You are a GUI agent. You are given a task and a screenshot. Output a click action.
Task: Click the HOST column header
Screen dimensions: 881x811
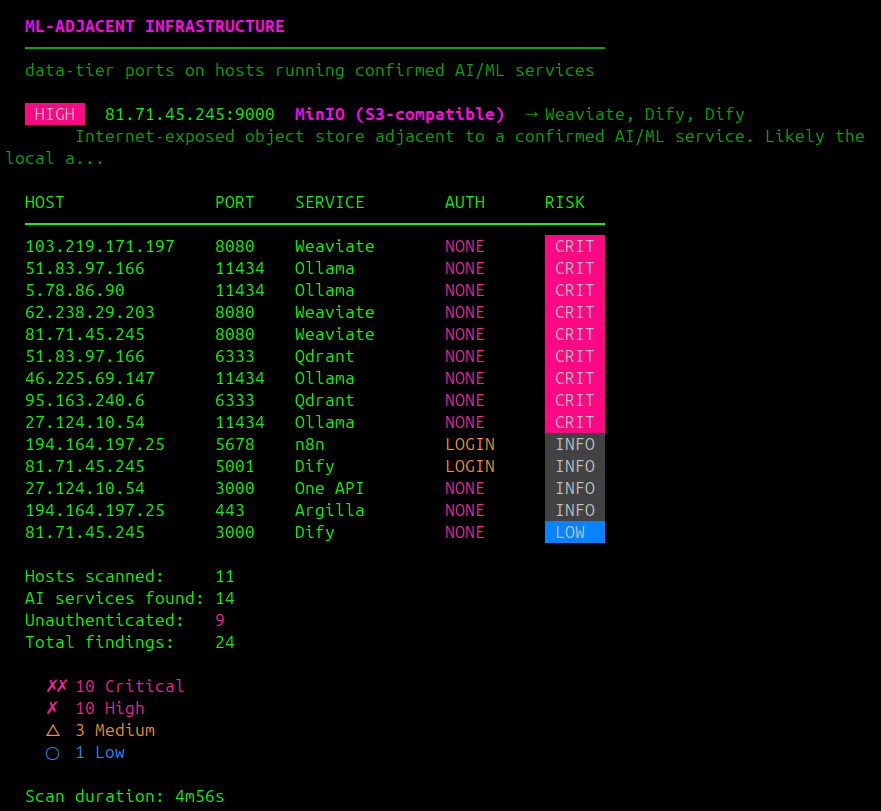pyautogui.click(x=44, y=202)
